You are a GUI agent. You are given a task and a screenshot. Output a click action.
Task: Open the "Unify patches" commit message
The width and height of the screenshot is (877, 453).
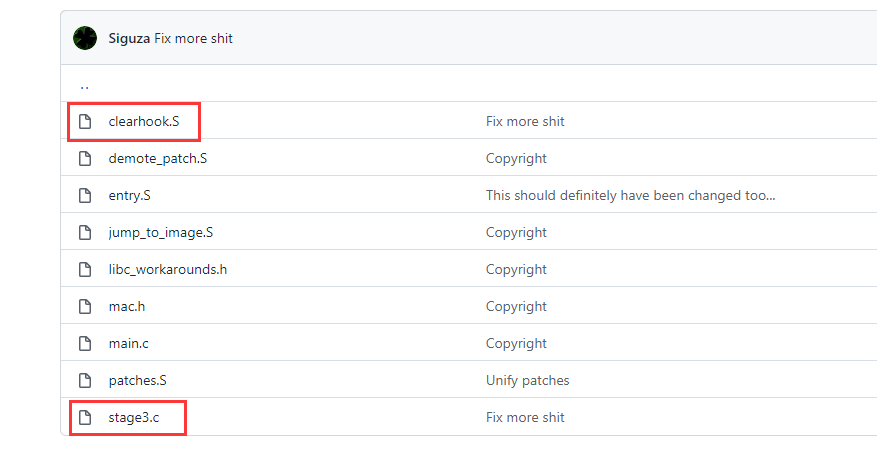click(527, 380)
